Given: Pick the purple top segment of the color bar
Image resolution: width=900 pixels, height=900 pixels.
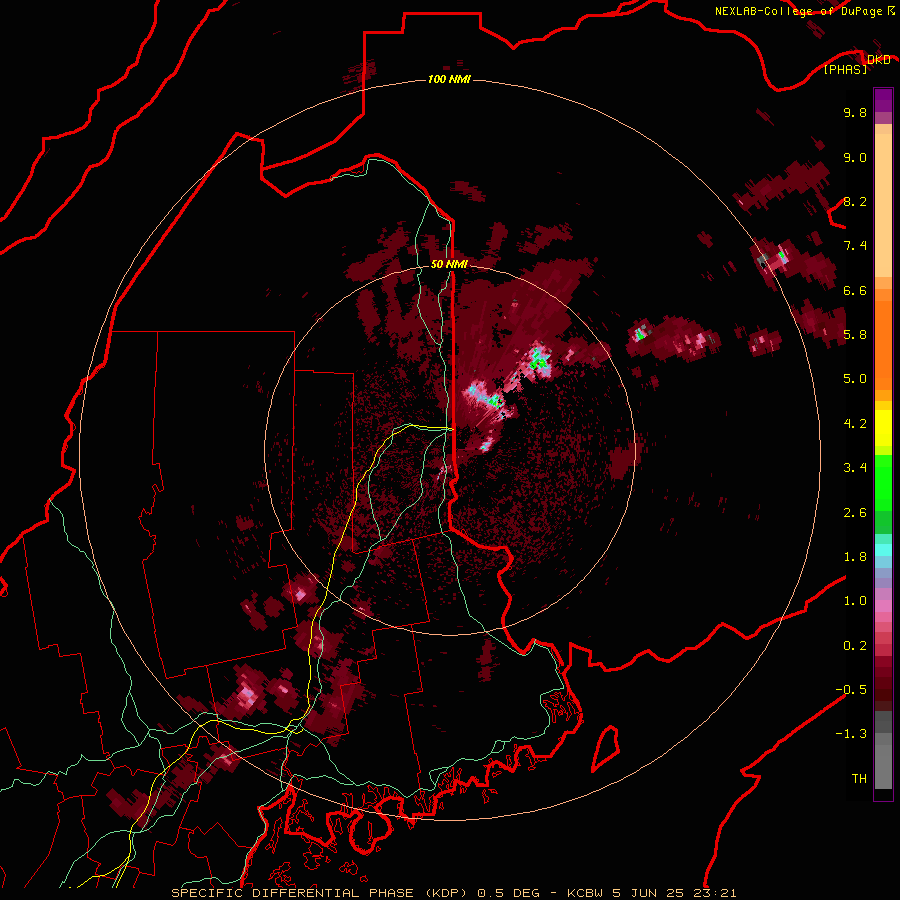Looking at the screenshot, I should (883, 100).
